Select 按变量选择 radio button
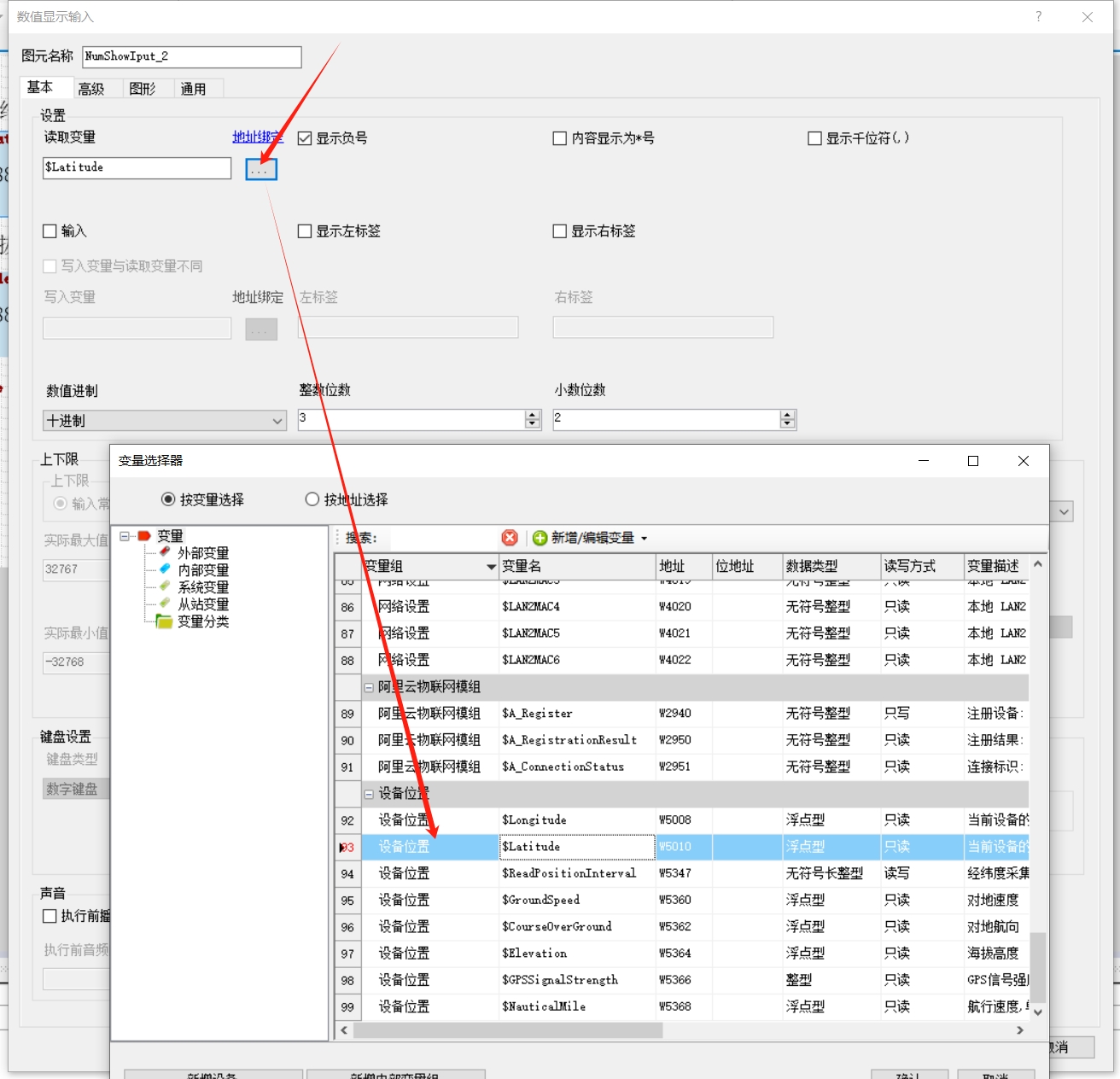Image resolution: width=1120 pixels, height=1079 pixels. [168, 499]
